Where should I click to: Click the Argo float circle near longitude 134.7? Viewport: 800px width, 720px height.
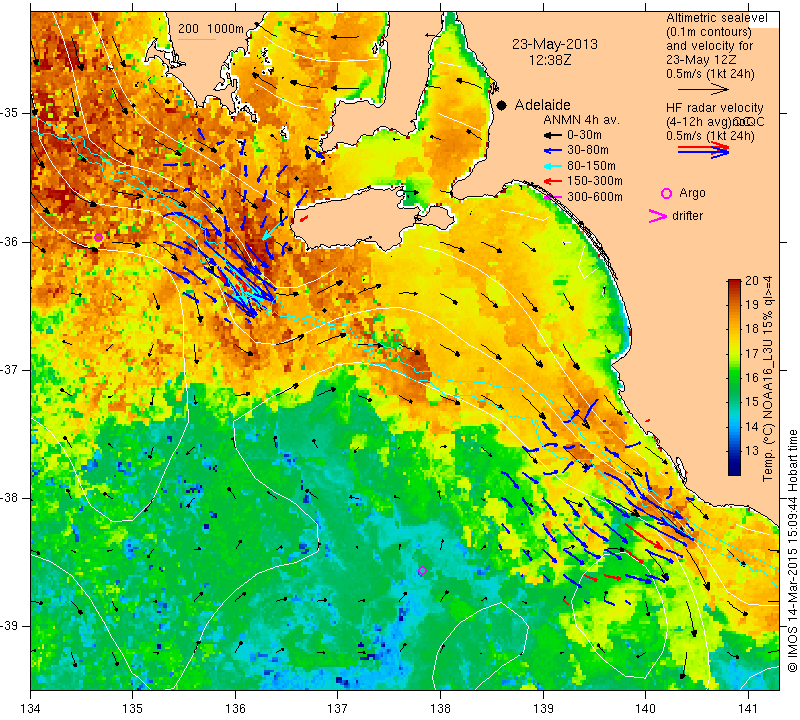point(98,237)
